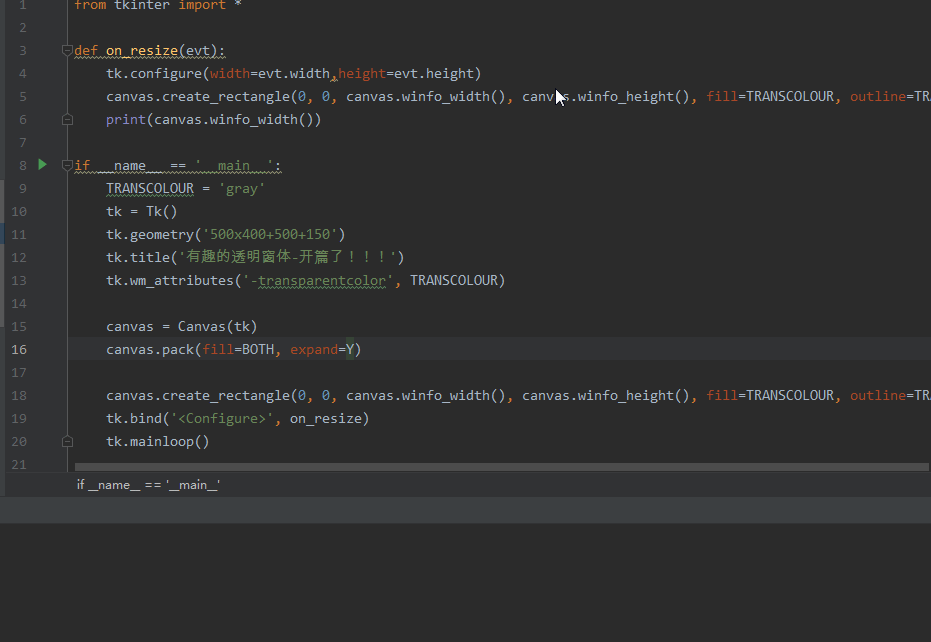Click on the on_resize function name in def
The image size is (931, 642).
(142, 50)
